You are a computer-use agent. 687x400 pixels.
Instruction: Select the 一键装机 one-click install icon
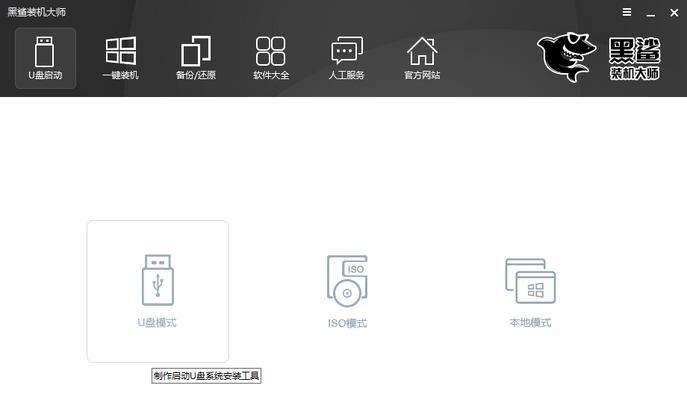(x=120, y=58)
